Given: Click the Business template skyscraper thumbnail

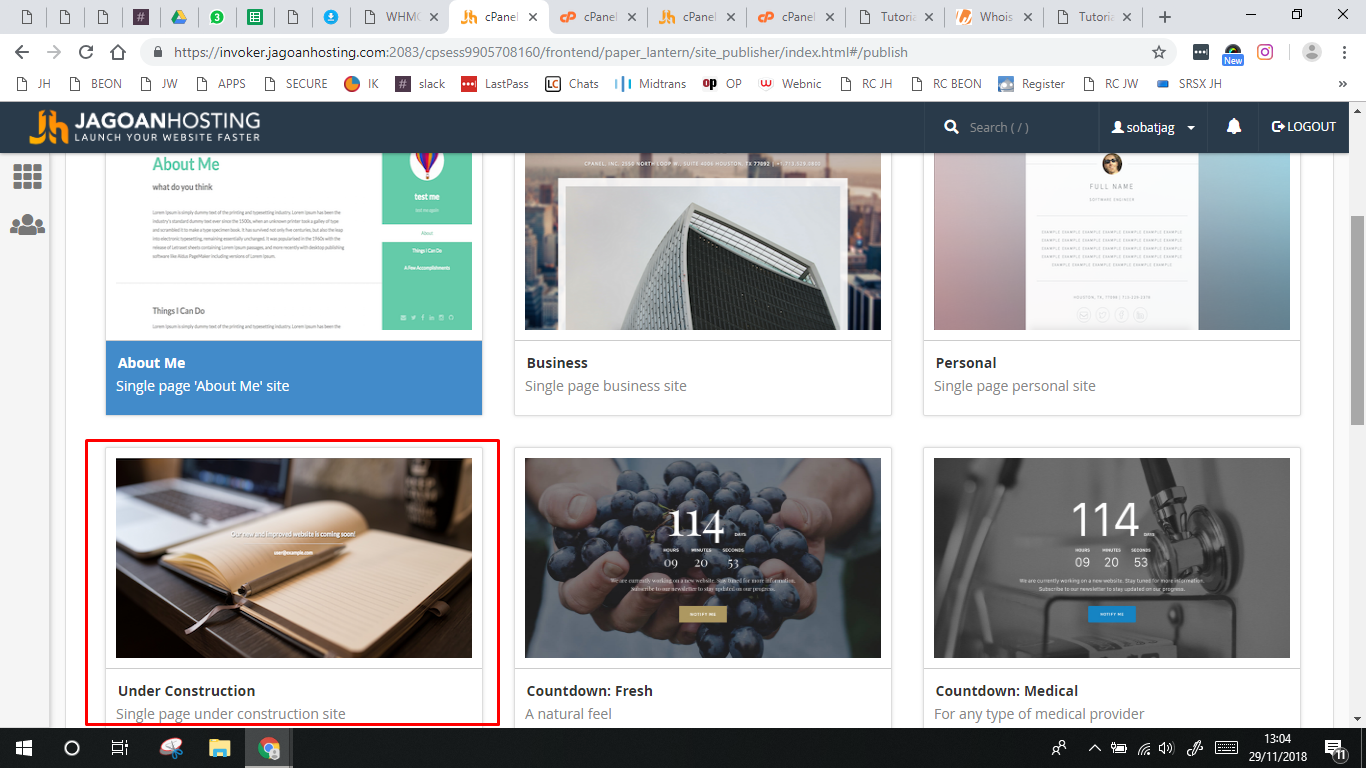Looking at the screenshot, I should click(x=703, y=241).
